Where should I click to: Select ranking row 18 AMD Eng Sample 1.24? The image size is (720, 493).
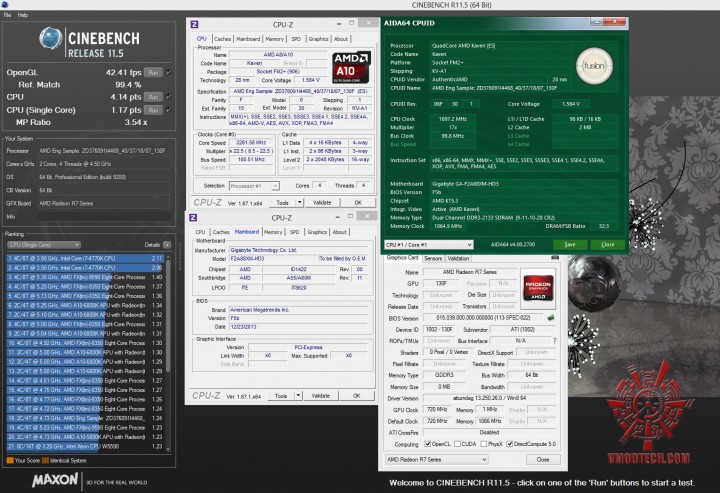point(85,418)
